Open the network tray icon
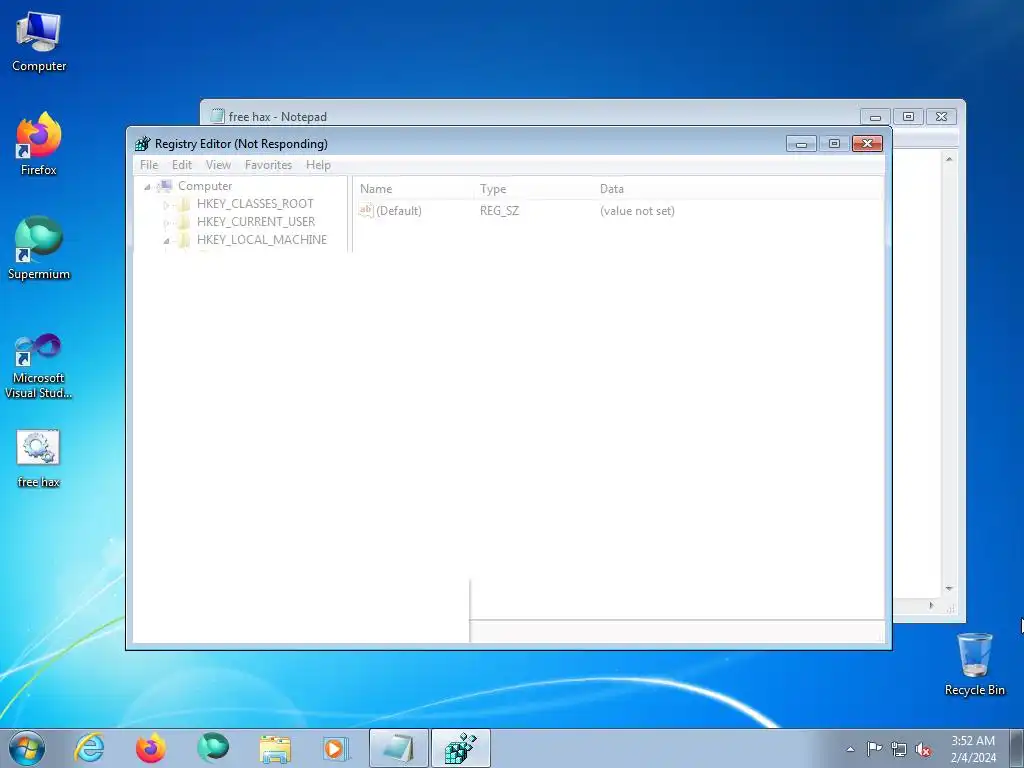This screenshot has width=1024, height=768. click(x=899, y=750)
